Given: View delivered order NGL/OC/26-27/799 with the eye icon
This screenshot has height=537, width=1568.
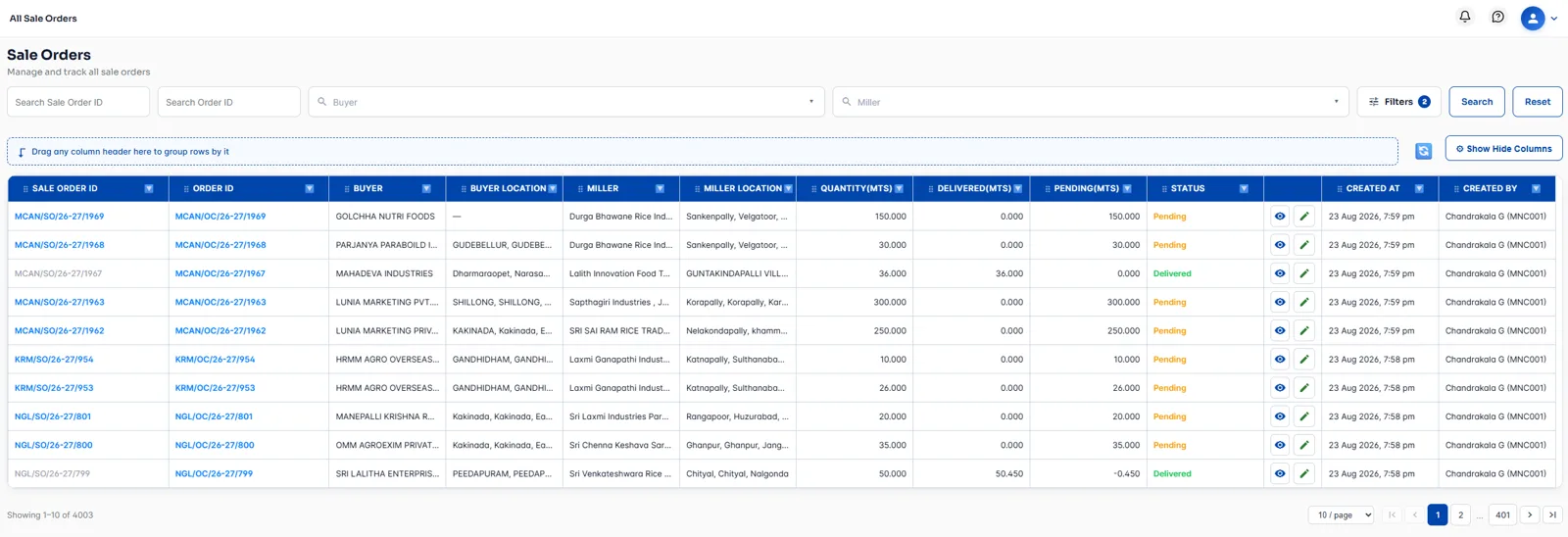Looking at the screenshot, I should [1280, 474].
